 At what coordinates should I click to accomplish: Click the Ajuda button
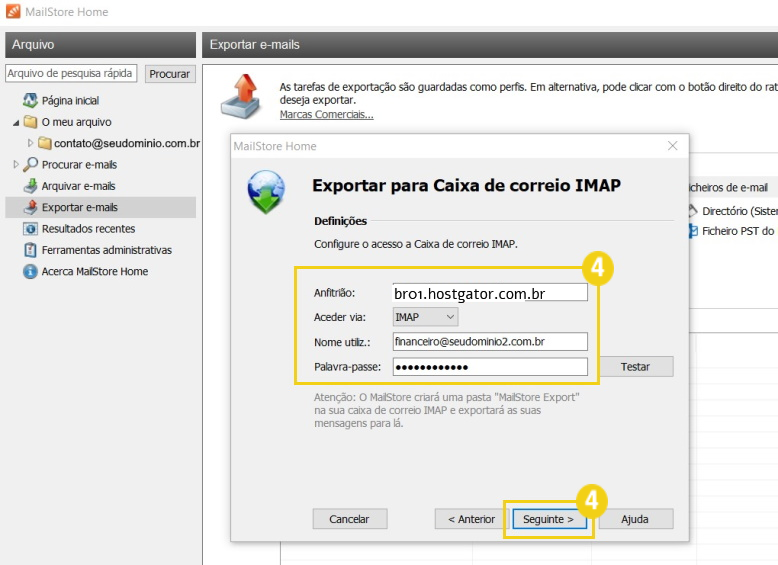click(635, 519)
